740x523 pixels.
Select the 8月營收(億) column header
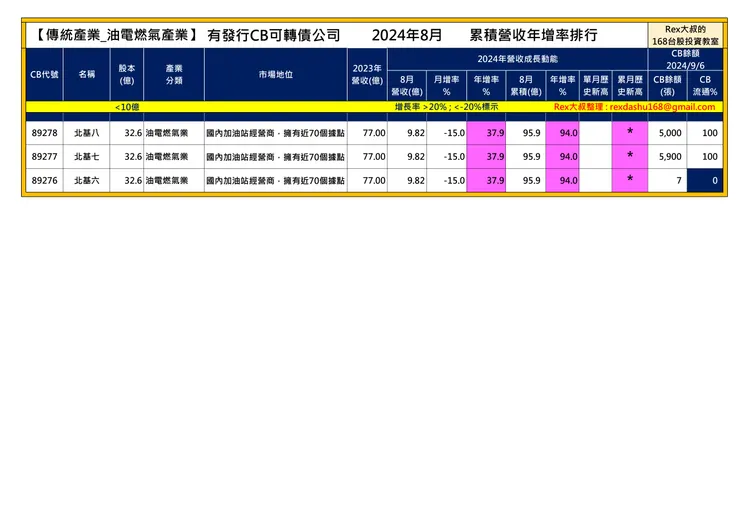(407, 85)
